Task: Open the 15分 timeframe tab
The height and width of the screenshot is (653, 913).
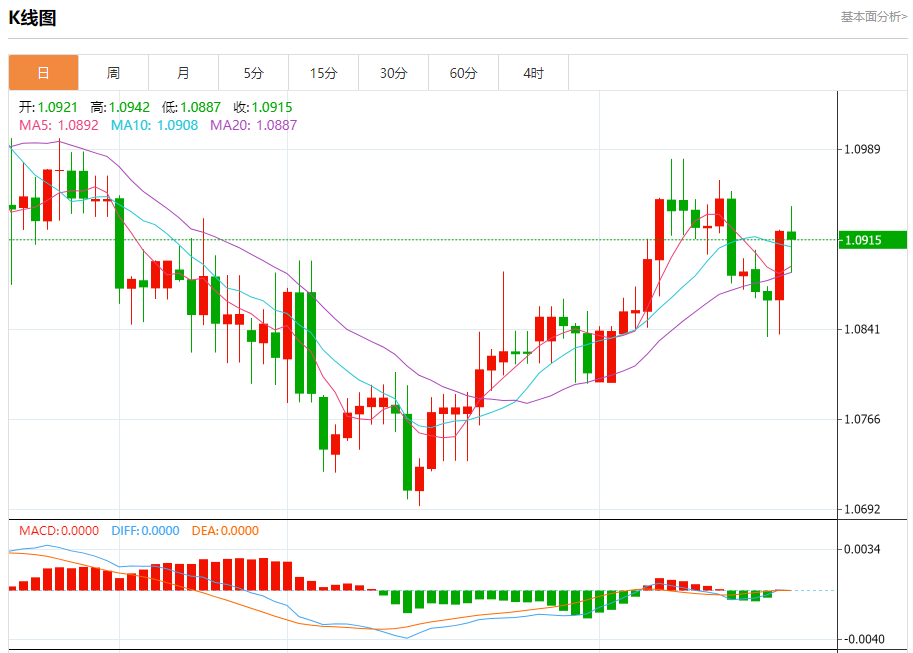Action: 323,73
